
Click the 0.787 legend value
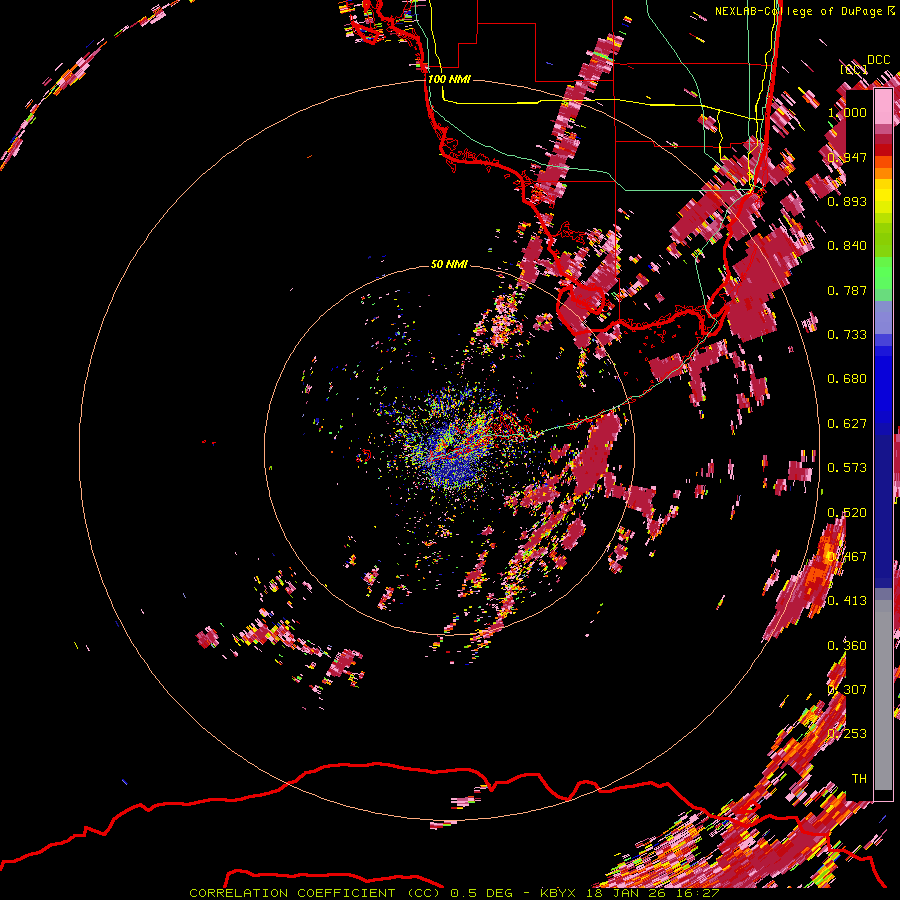click(x=847, y=290)
